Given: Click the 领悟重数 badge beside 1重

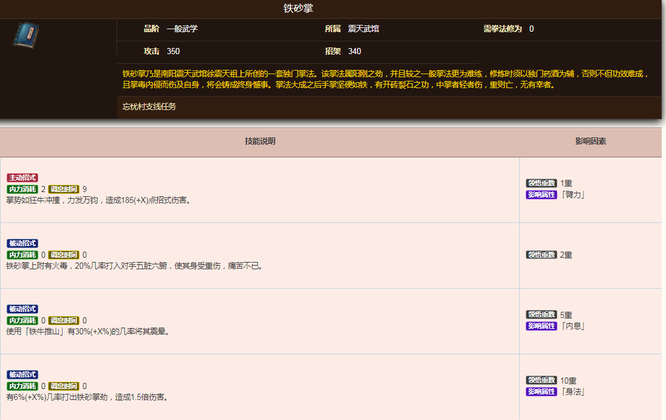Looking at the screenshot, I should pos(542,183).
